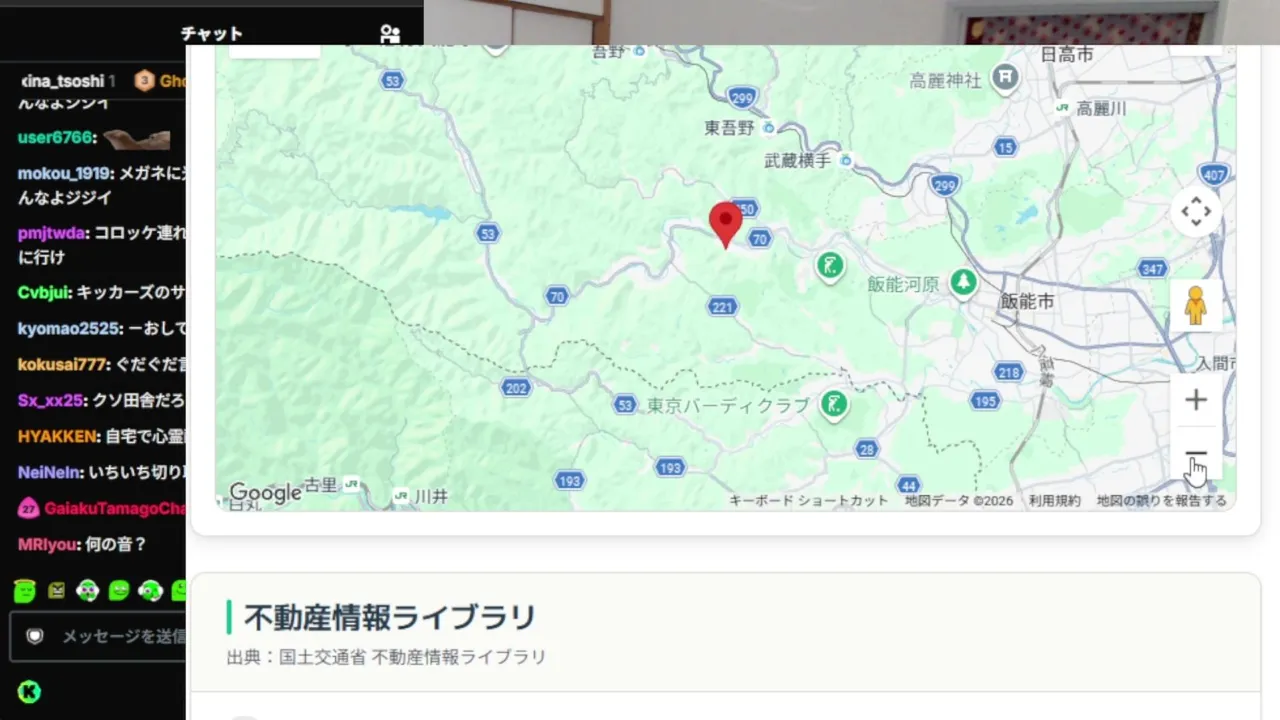This screenshot has height=720, width=1280.
Task: Pick the fourth green smiling emote
Action: click(x=119, y=590)
